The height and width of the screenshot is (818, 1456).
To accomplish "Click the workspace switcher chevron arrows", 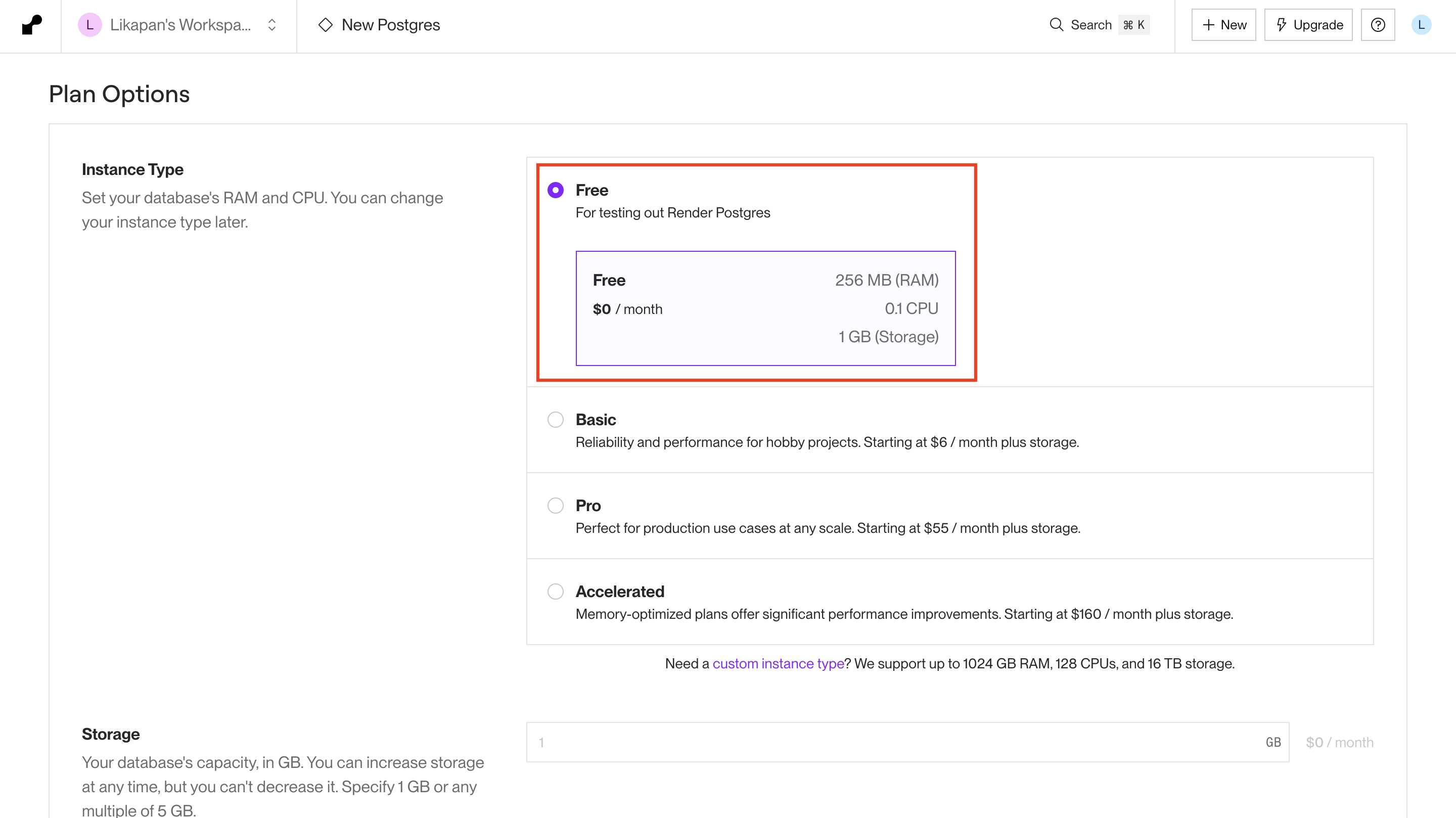I will coord(272,25).
